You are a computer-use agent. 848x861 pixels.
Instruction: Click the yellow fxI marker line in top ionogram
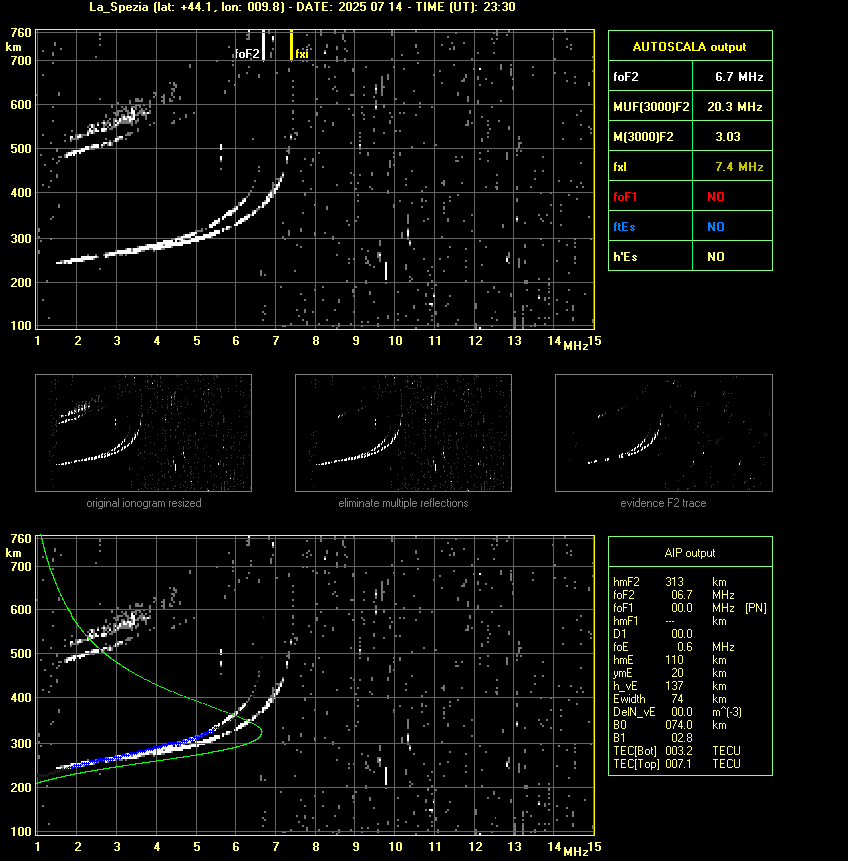coord(291,45)
